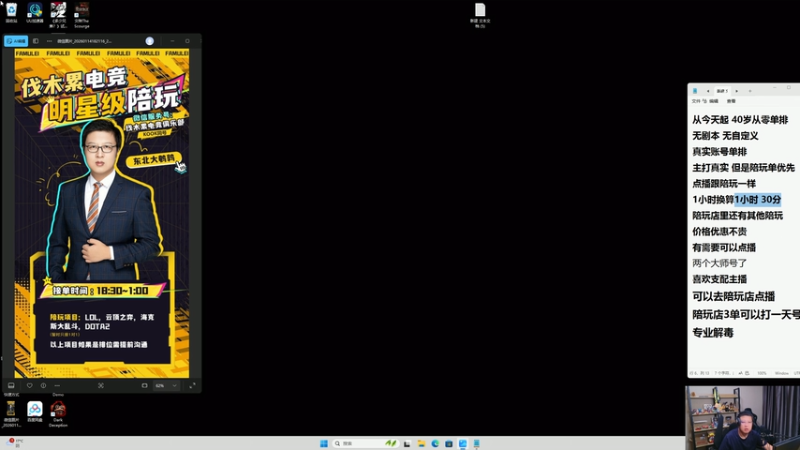
Task: Click the poster image in Photos viewer
Action: pyautogui.click(x=102, y=213)
